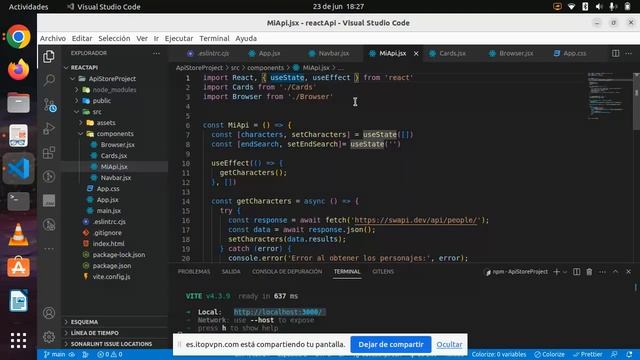Open the Archivo menu
The width and height of the screenshot is (640, 360).
click(x=53, y=38)
